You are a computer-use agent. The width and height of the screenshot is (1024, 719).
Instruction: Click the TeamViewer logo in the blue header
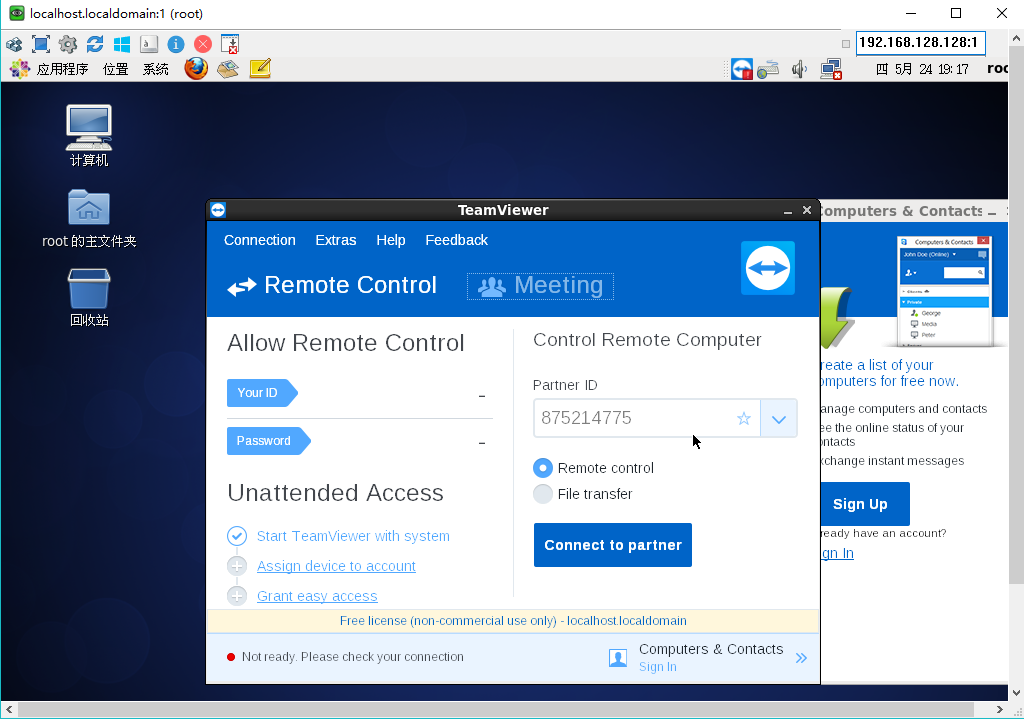(768, 268)
